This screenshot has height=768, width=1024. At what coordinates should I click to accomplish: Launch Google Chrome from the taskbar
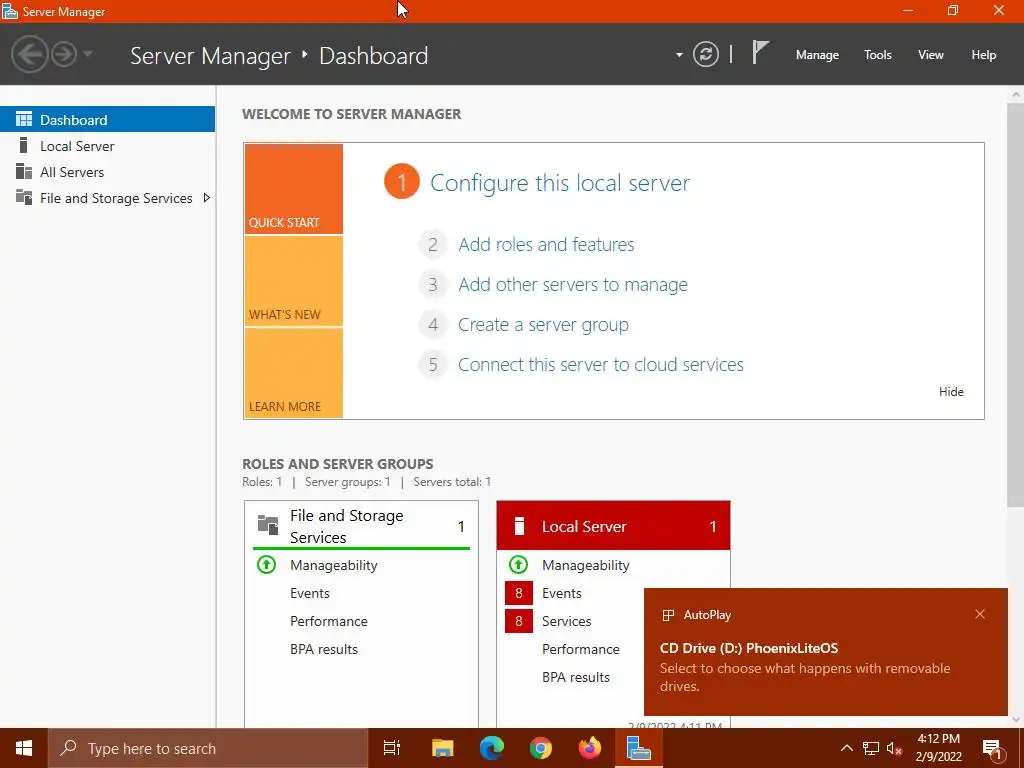(541, 748)
